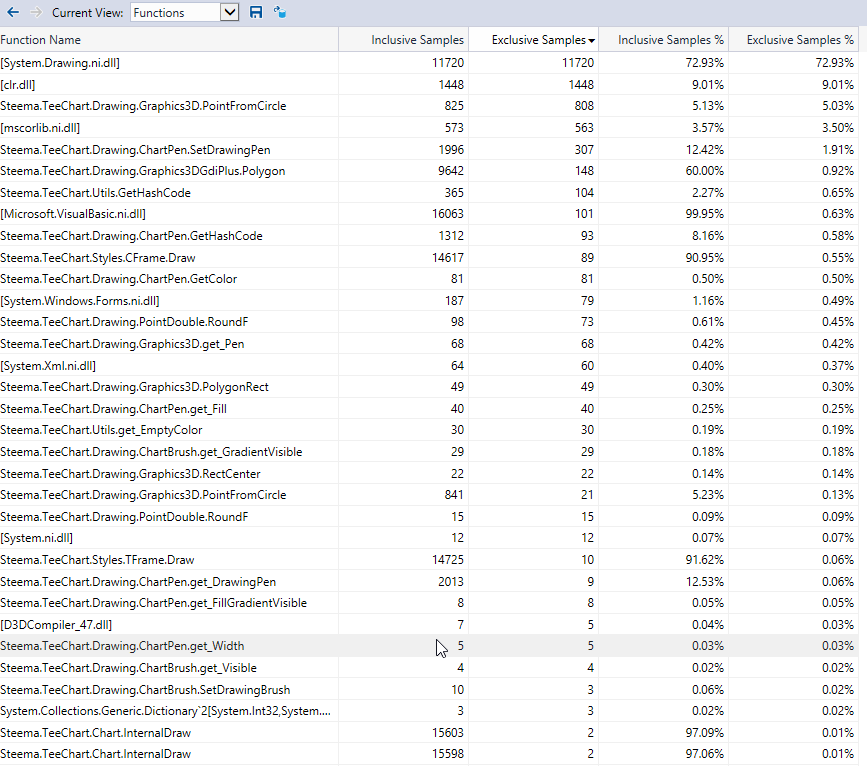Click inclusive samples value 9642

point(451,171)
